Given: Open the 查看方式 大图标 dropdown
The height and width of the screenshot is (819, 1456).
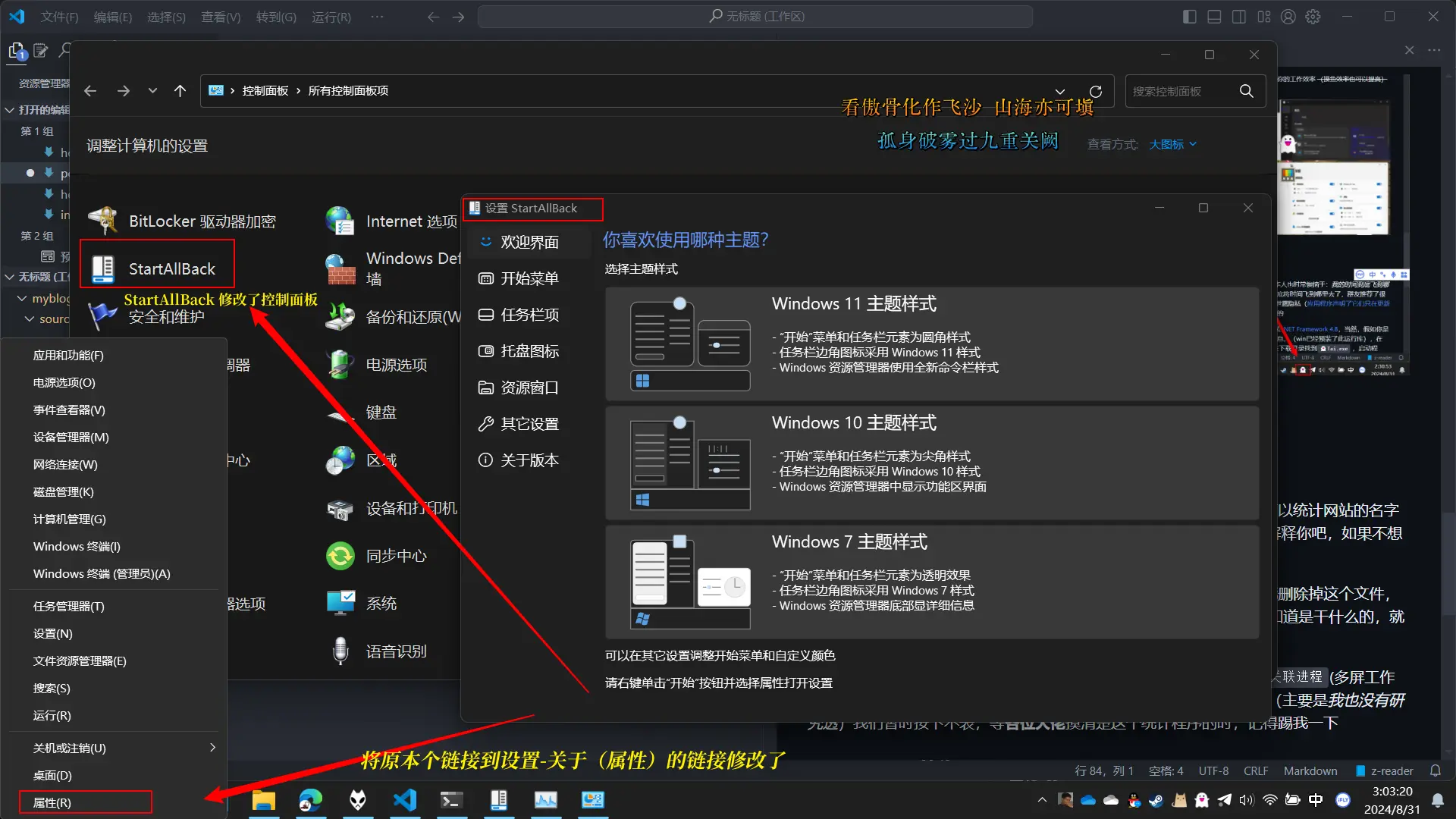Looking at the screenshot, I should pyautogui.click(x=1172, y=144).
